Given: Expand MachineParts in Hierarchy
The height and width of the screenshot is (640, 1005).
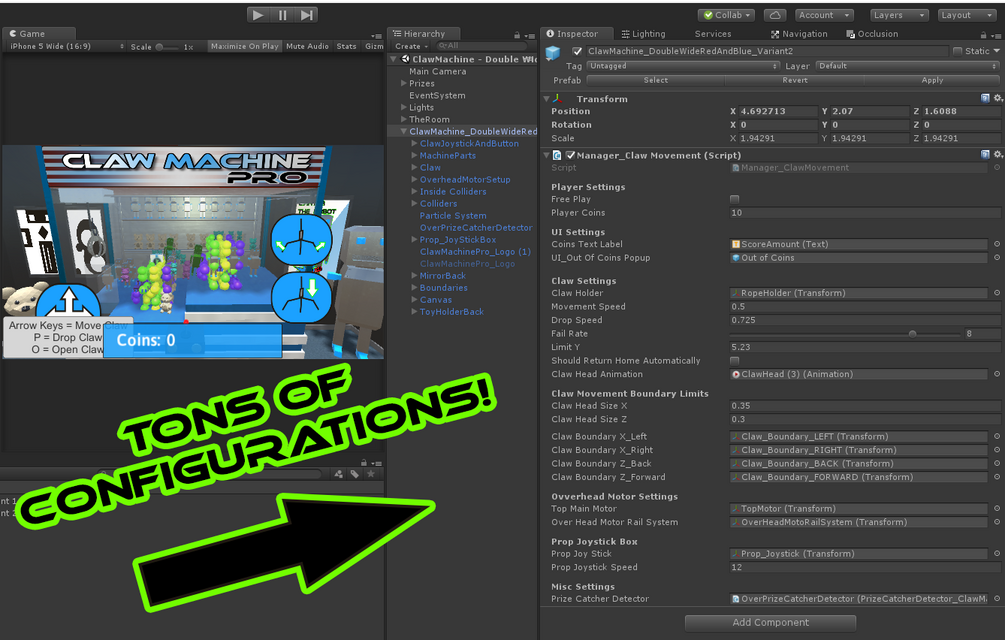Looking at the screenshot, I should point(414,156).
